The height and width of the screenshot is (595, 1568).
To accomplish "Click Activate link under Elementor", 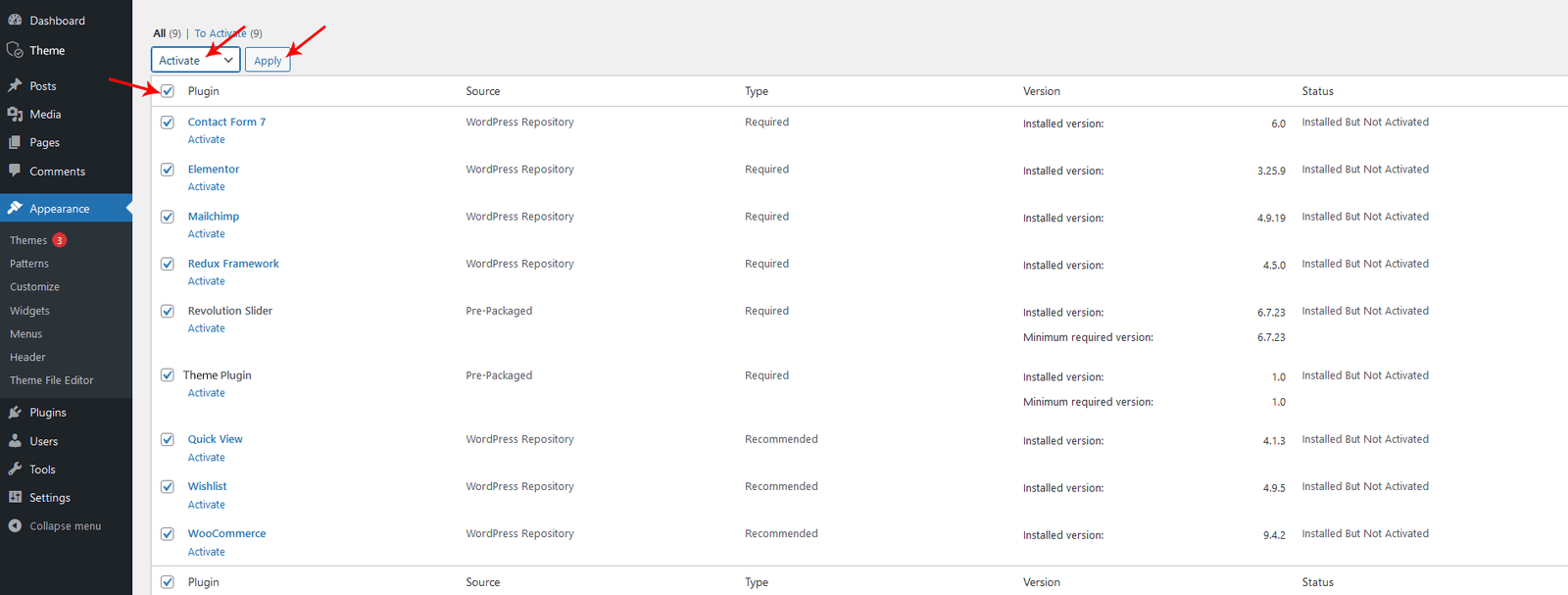I will coord(206,187).
